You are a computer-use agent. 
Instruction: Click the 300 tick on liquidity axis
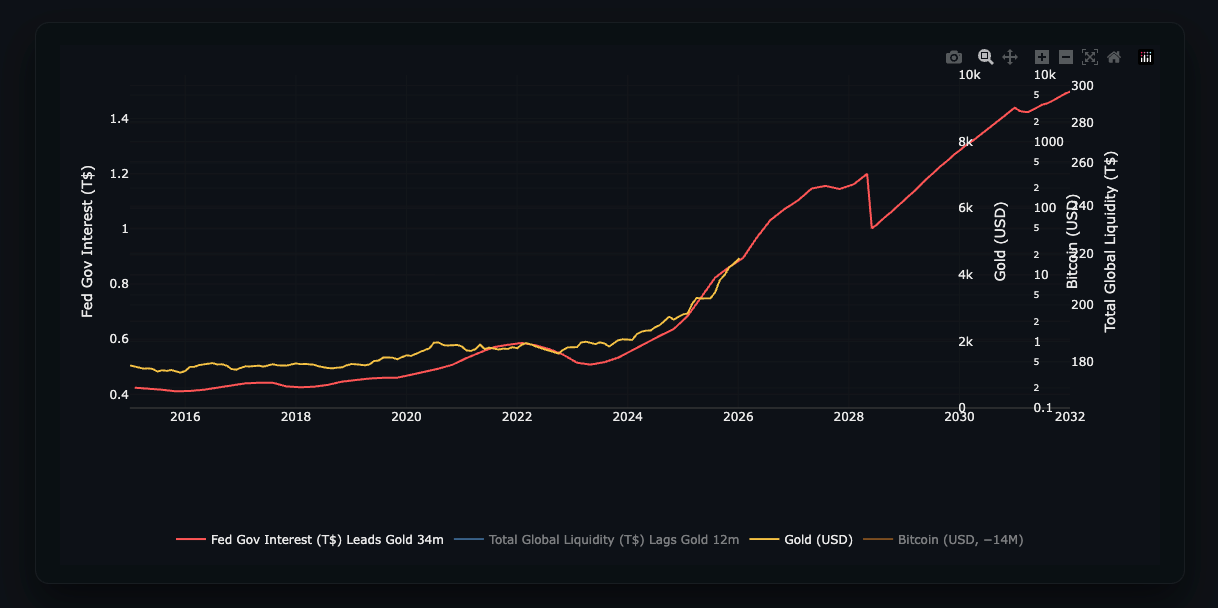(x=1083, y=85)
